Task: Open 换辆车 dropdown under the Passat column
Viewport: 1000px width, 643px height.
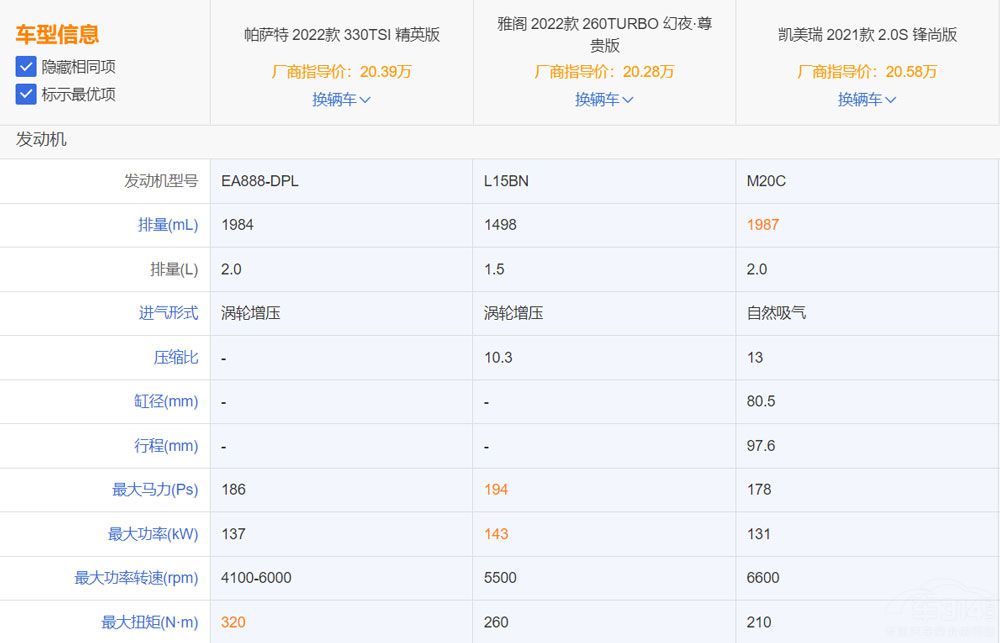Action: pyautogui.click(x=341, y=101)
